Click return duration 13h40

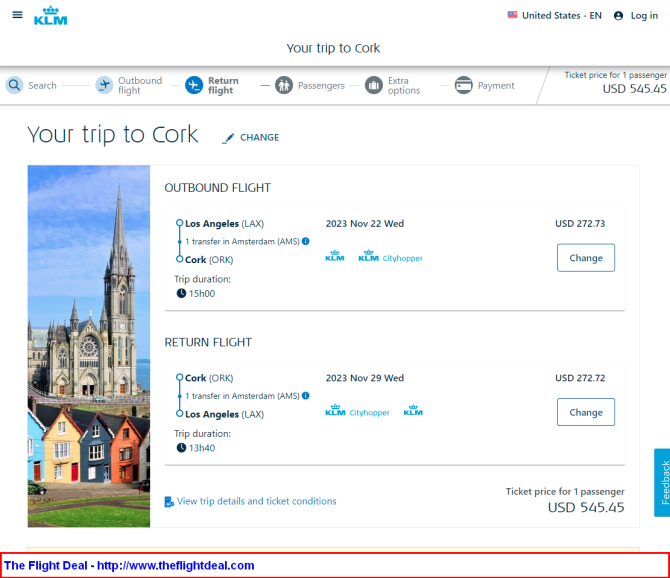(202, 448)
